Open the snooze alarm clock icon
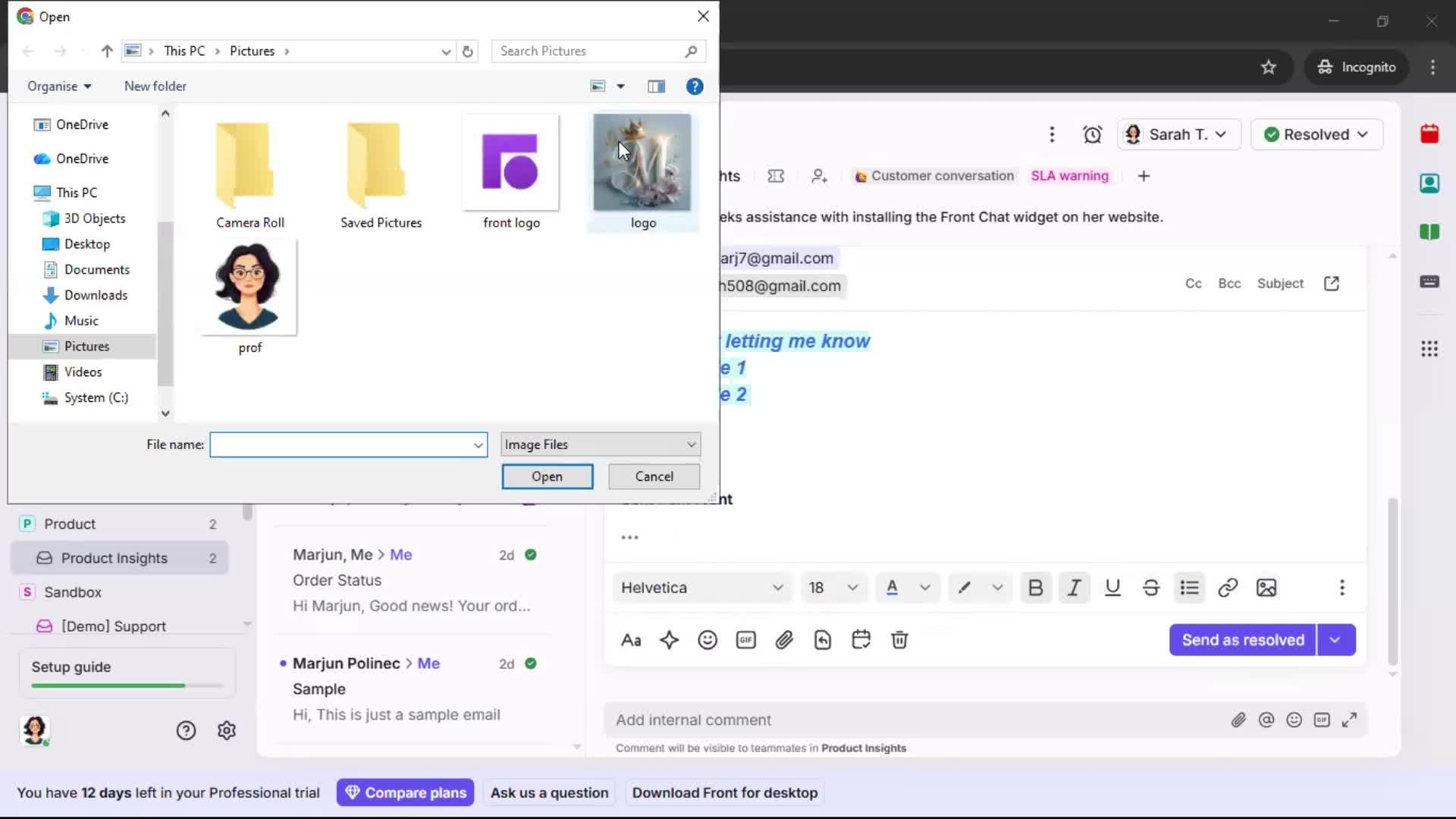Viewport: 1456px width, 819px height. click(1093, 134)
